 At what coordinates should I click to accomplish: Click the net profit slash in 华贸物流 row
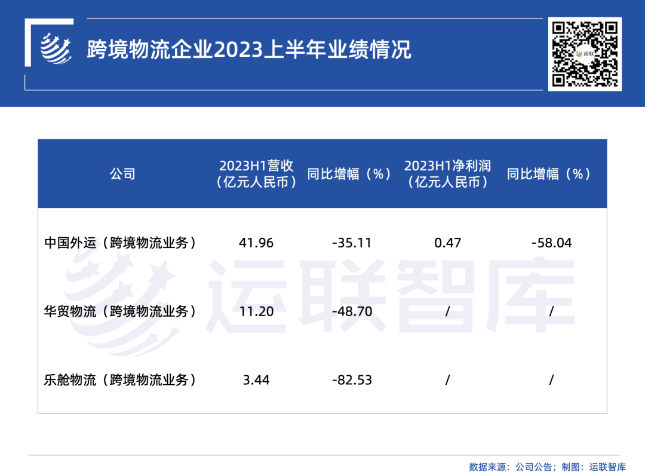click(x=447, y=311)
